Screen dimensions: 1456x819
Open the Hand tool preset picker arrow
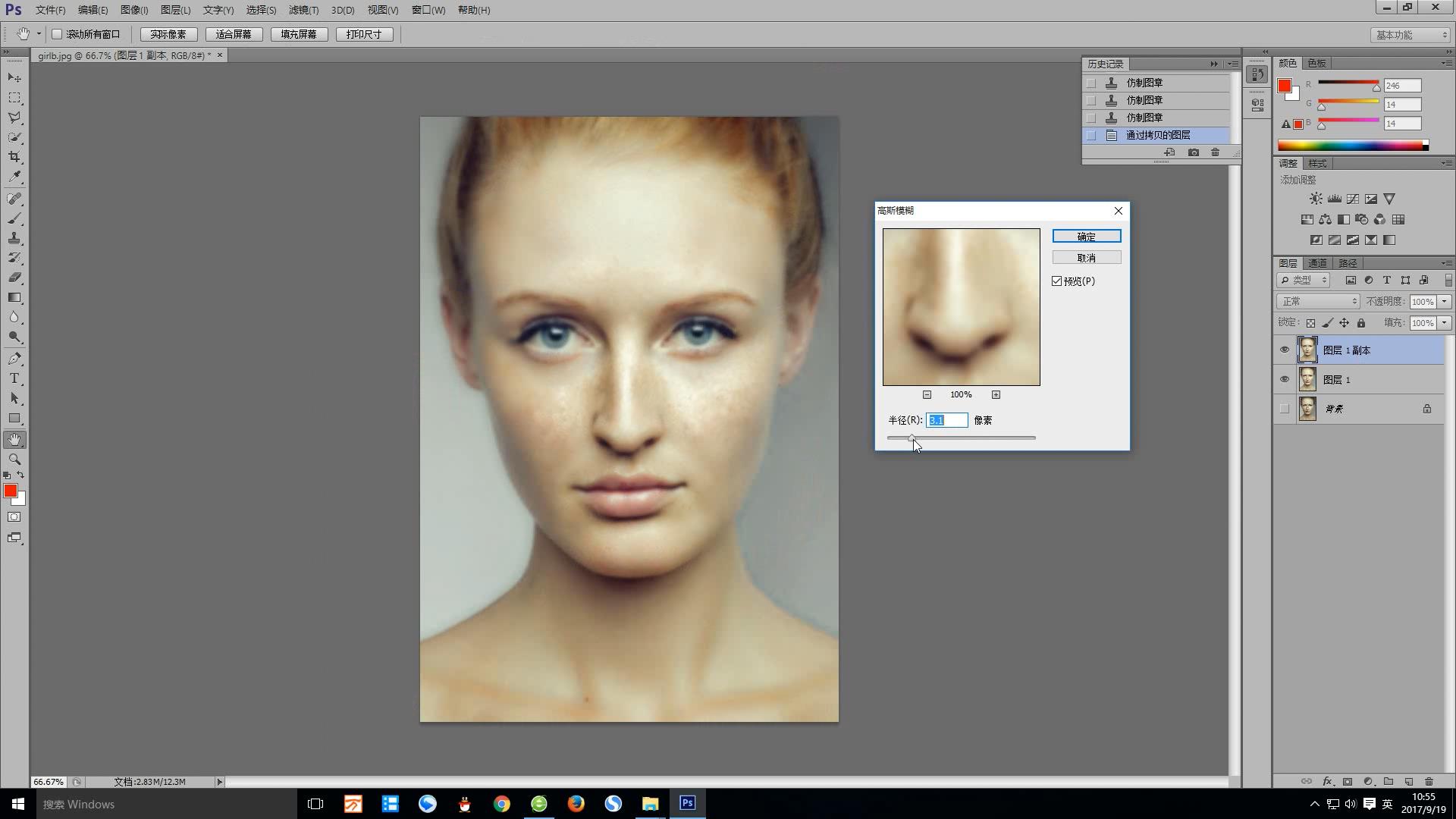(39, 34)
